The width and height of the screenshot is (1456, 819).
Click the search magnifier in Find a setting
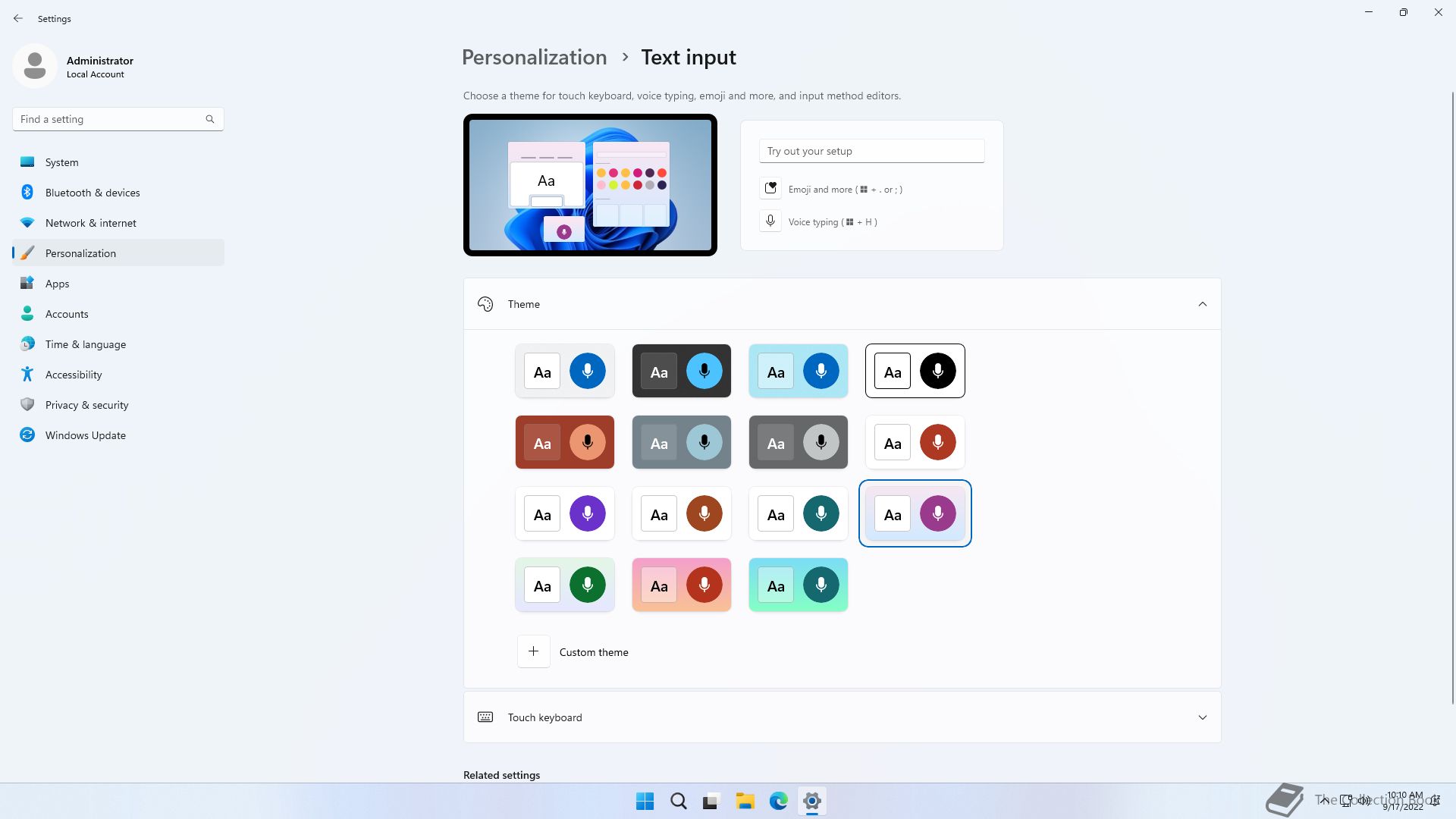[210, 119]
